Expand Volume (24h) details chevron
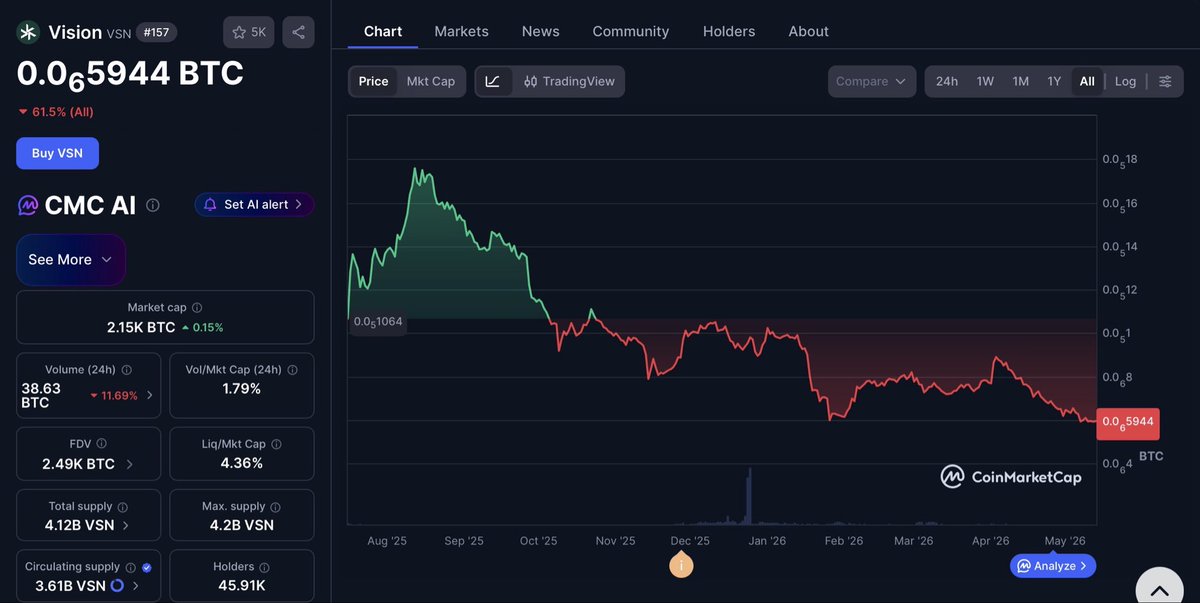 click(150, 395)
